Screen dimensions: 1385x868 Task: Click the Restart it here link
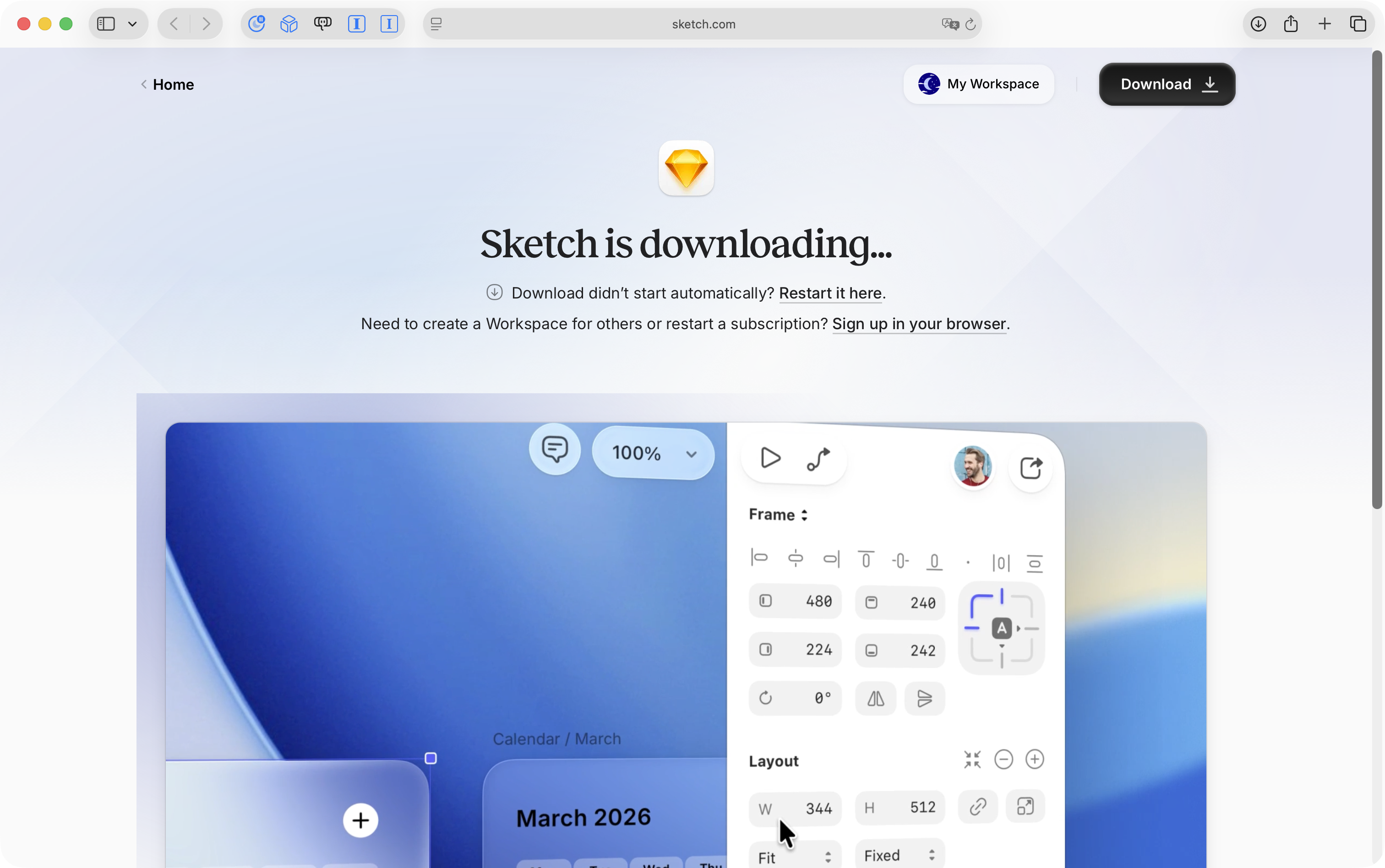tap(830, 293)
